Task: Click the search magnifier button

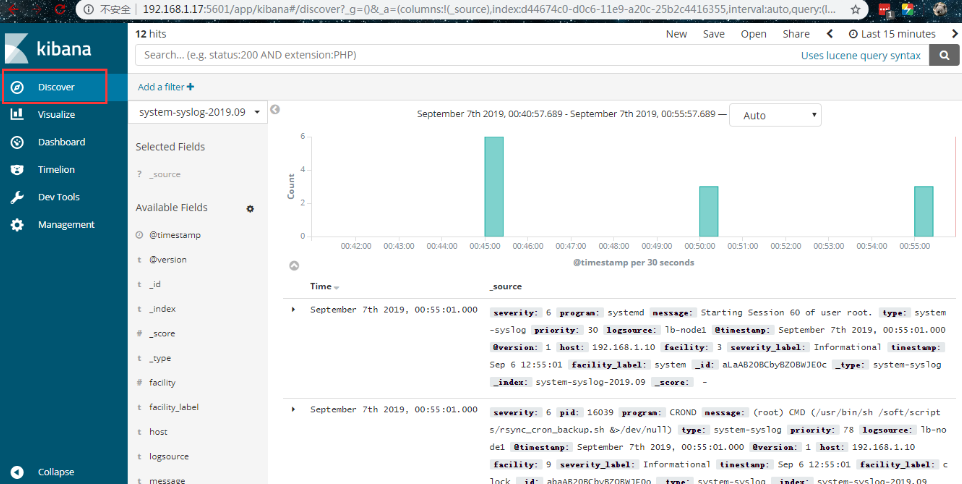Action: tap(944, 55)
